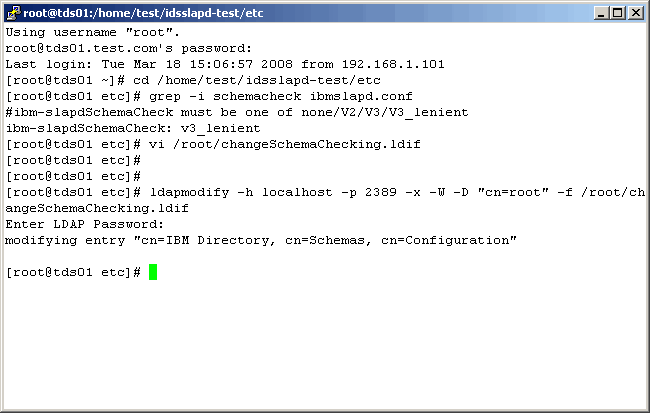650x413 pixels.
Task: Maximize the terminal window
Action: pyautogui.click(x=617, y=13)
